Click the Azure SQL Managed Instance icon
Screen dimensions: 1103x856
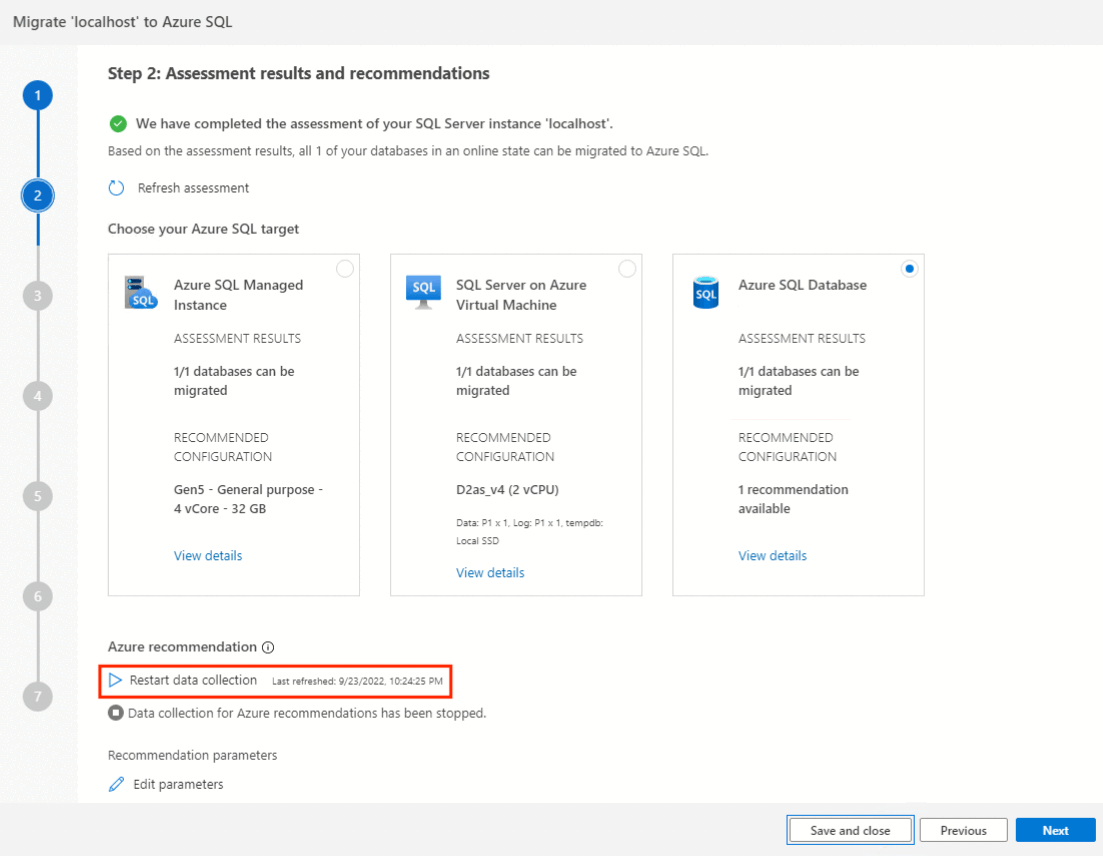[x=141, y=293]
